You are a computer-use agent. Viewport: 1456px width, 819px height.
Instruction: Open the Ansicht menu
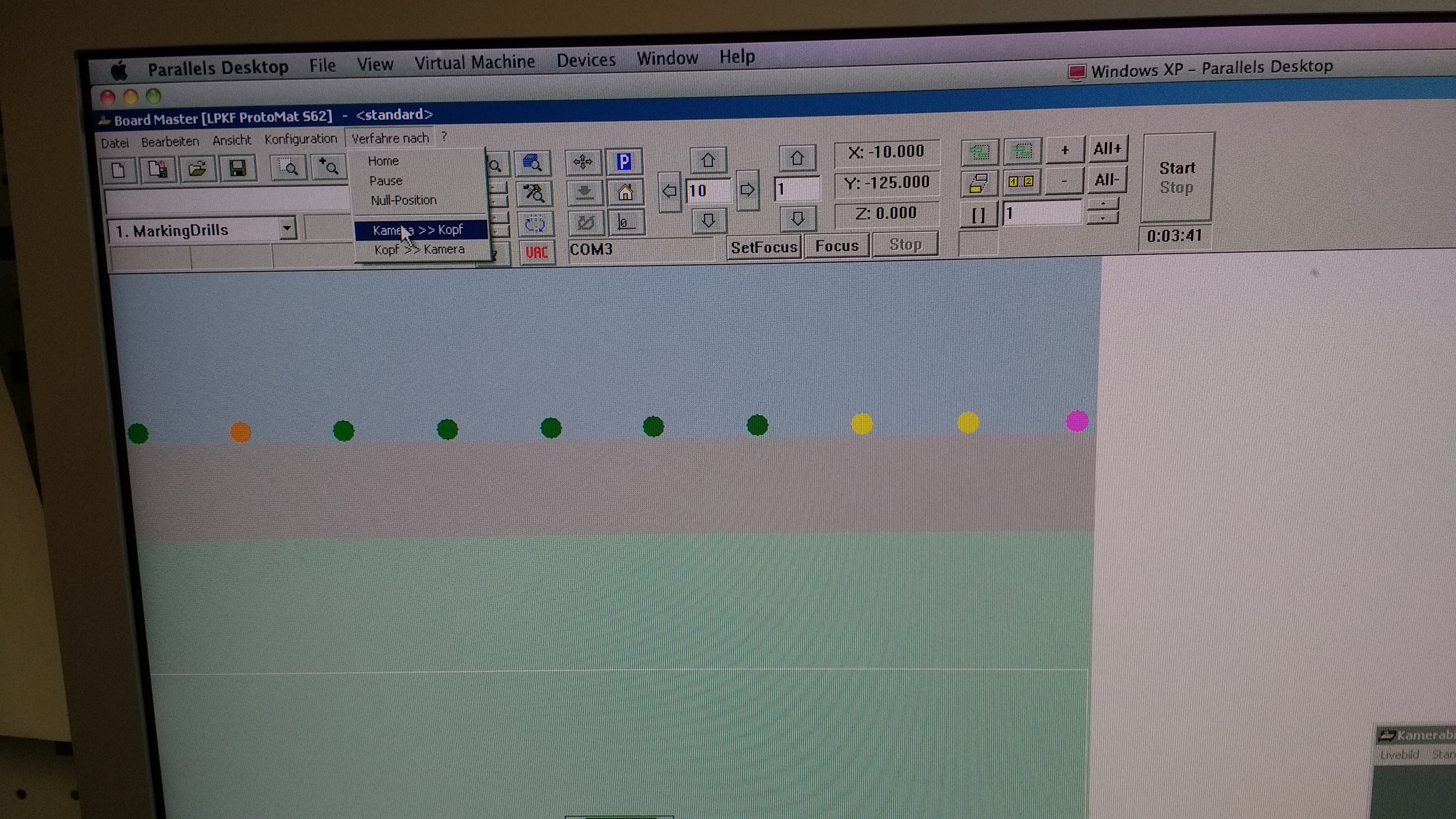(232, 140)
